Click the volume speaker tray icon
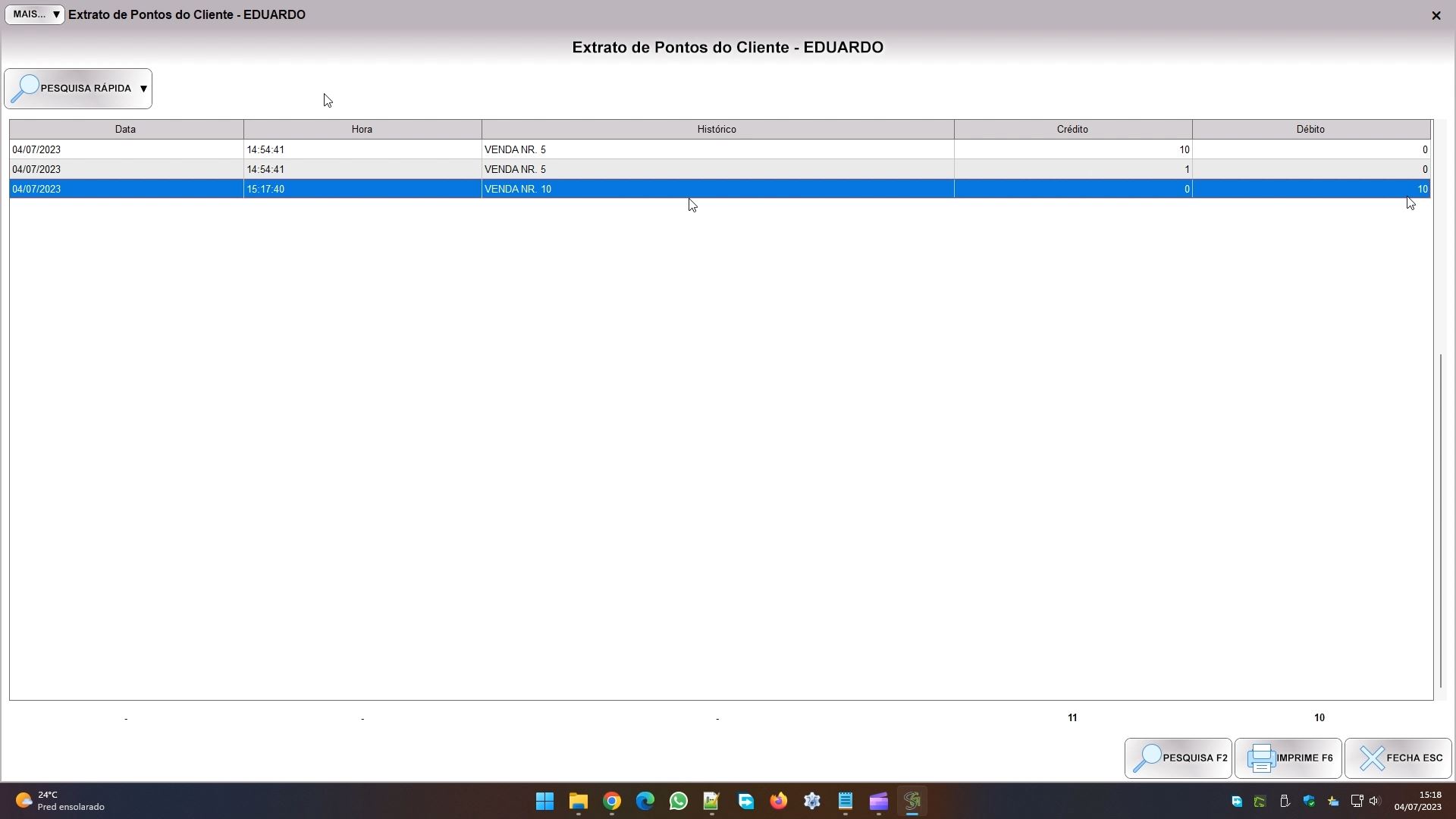This screenshot has height=819, width=1456. (1375, 802)
